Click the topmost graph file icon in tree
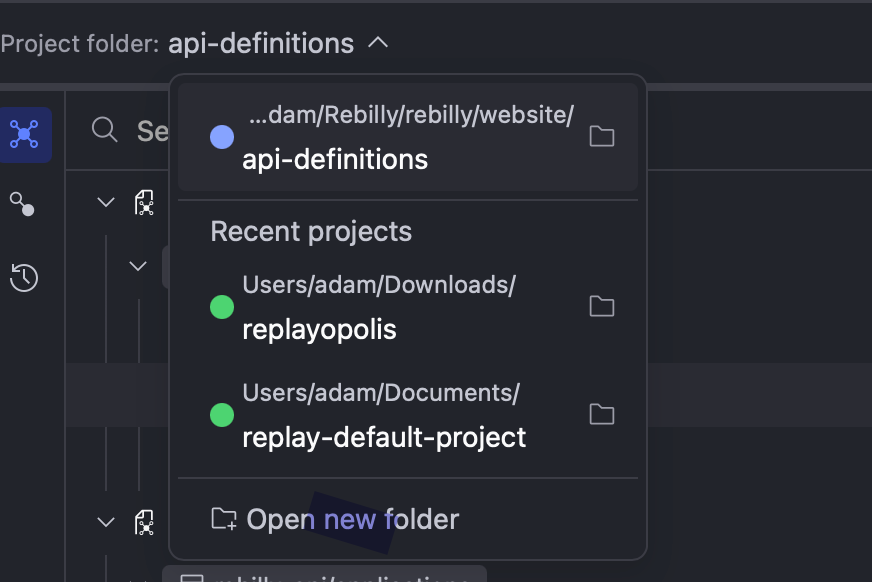 click(x=145, y=203)
